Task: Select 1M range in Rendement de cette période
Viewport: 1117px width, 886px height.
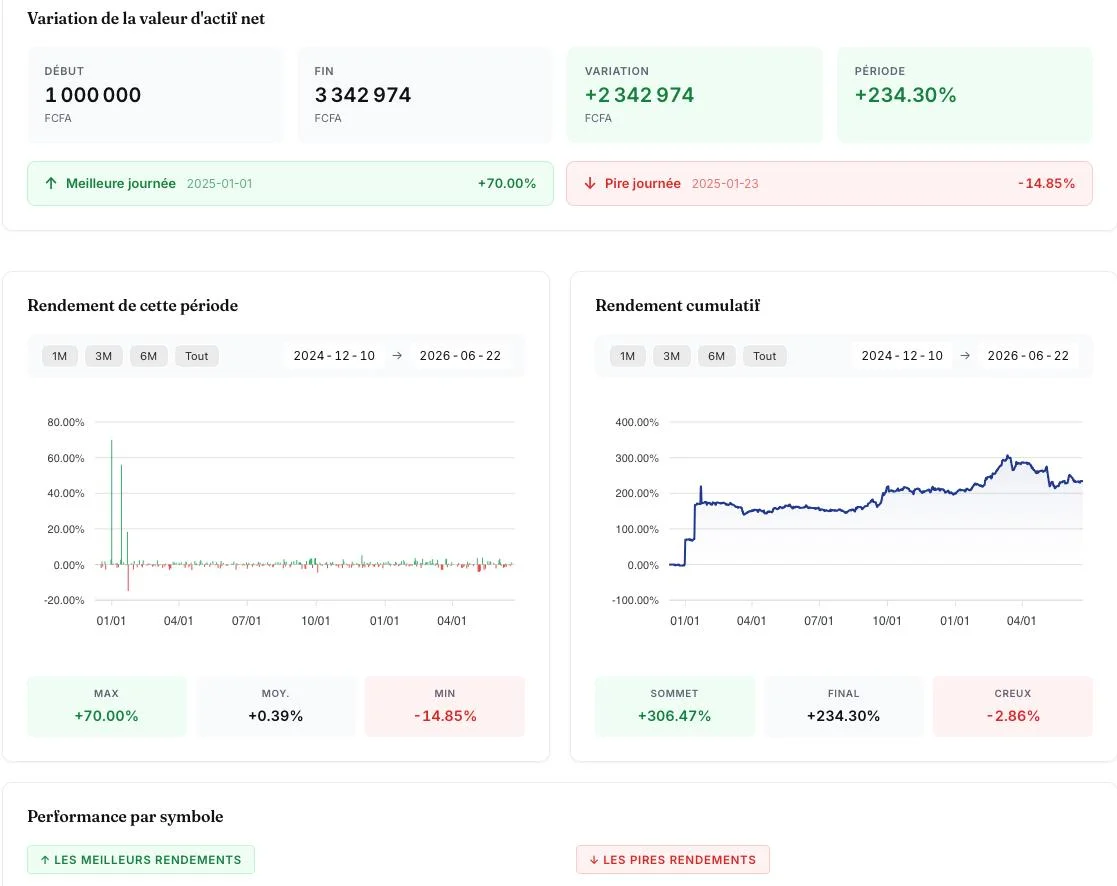Action: click(x=59, y=356)
